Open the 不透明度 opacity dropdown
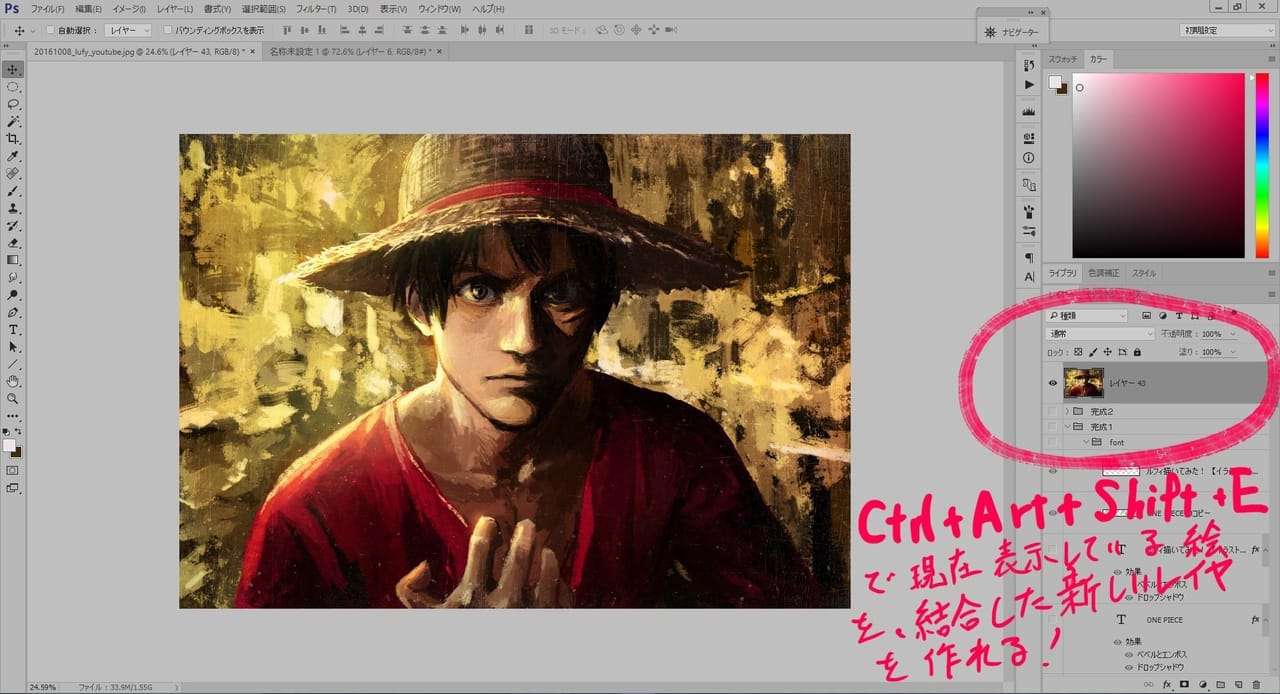Image resolution: width=1280 pixels, height=694 pixels. [x=1233, y=334]
